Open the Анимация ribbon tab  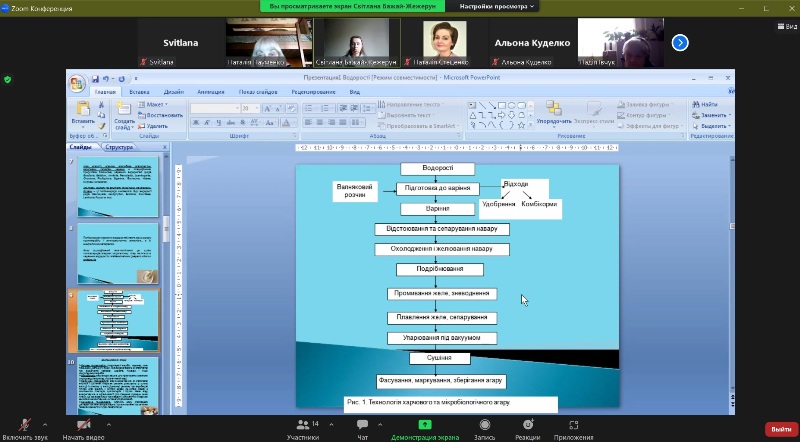click(x=211, y=92)
